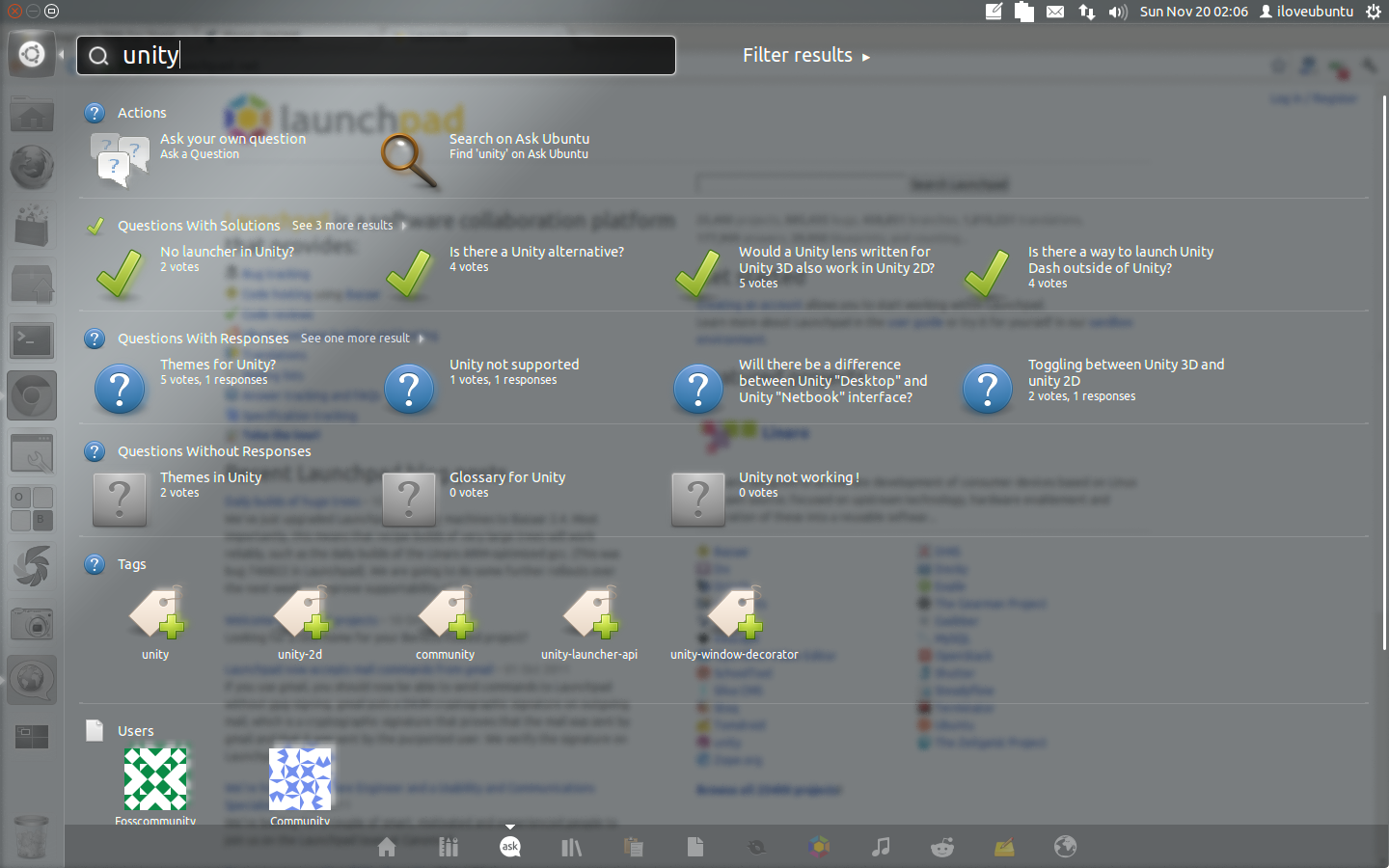Select the Ask Ubuntu lens icon
Image resolution: width=1389 pixels, height=868 pixels.
coord(510,846)
